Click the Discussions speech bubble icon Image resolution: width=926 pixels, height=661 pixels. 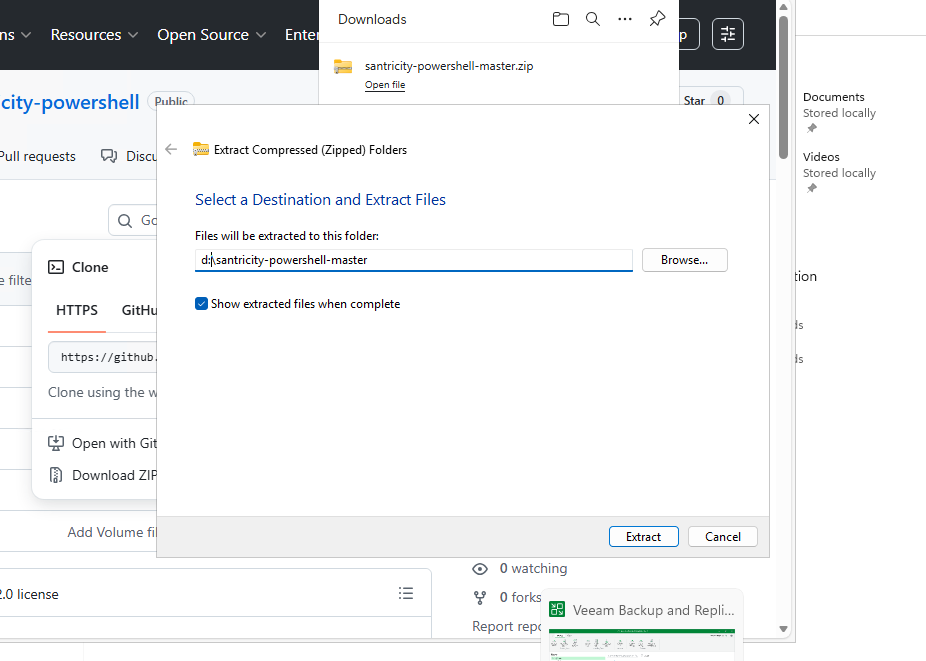point(109,156)
